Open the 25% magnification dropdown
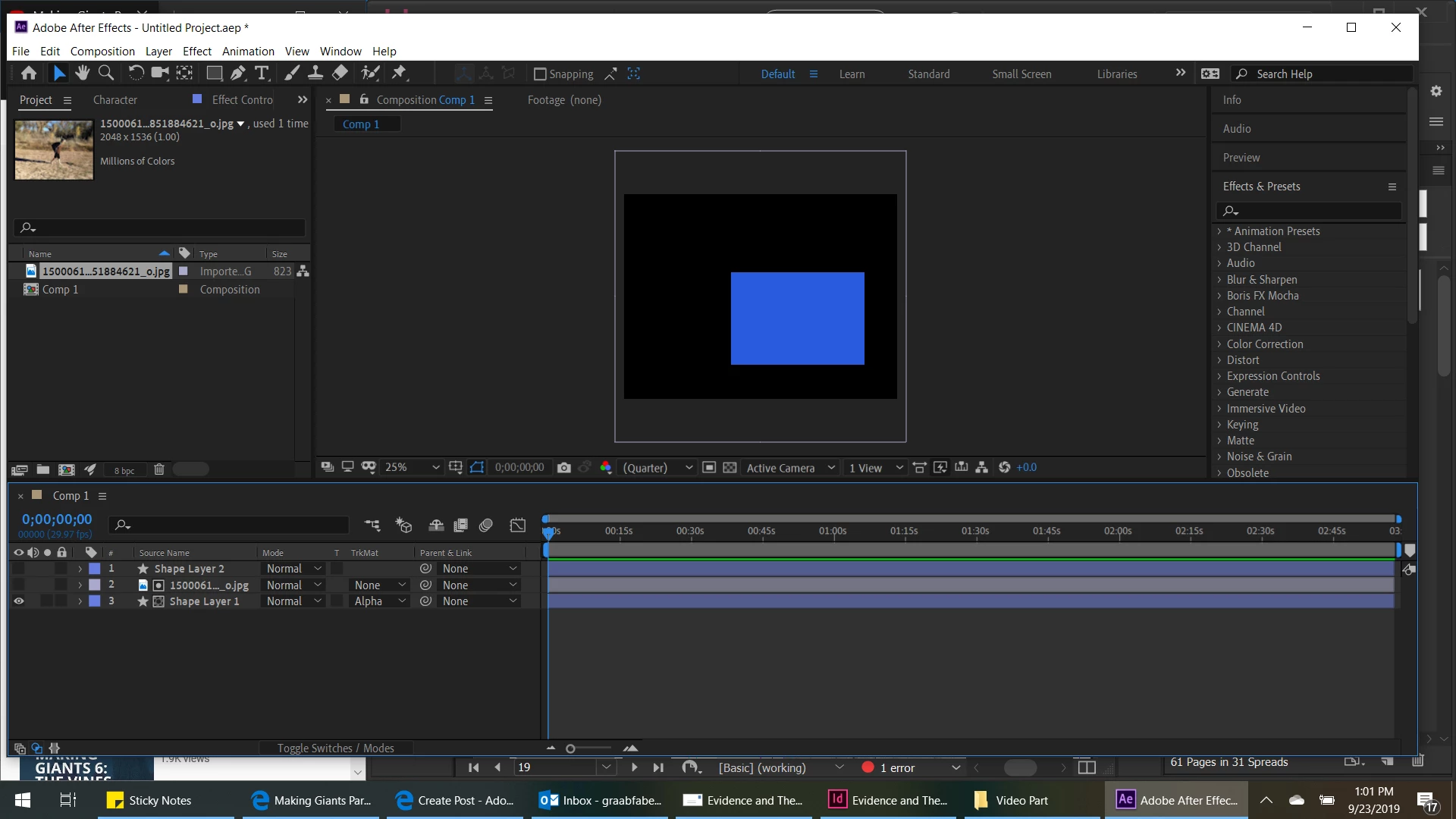 (x=412, y=468)
